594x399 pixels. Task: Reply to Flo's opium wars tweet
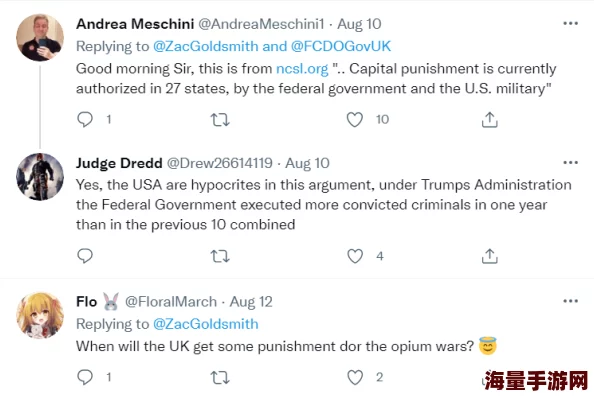(x=85, y=377)
